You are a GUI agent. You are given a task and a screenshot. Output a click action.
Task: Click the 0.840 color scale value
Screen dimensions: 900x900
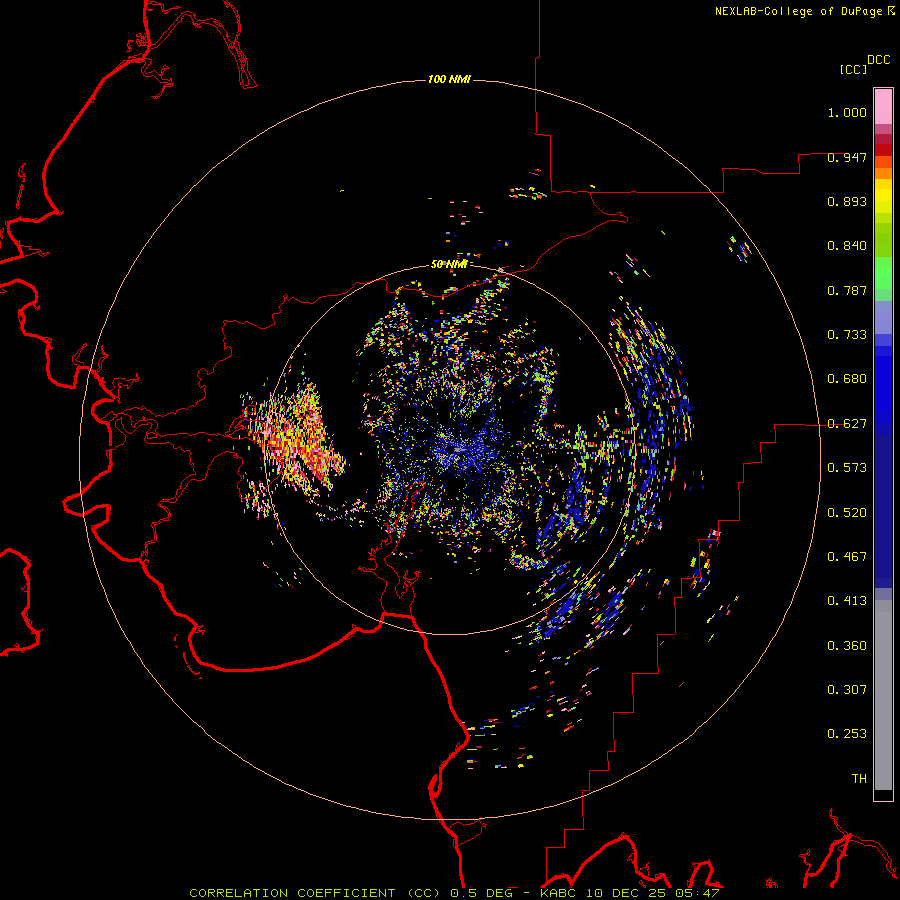pos(847,246)
